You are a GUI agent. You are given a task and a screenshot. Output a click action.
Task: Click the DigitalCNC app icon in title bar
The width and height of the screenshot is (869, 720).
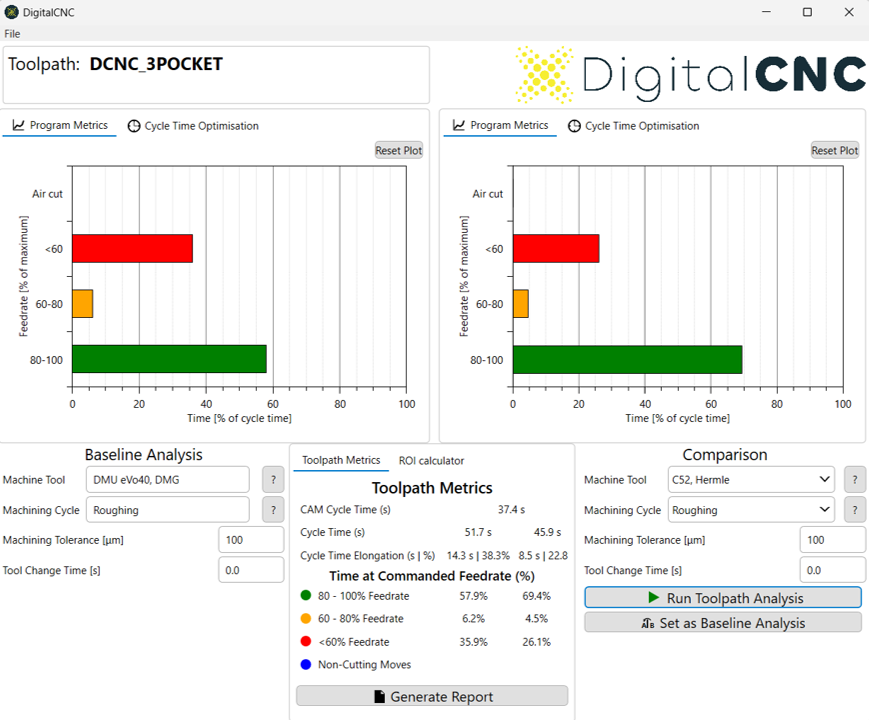coord(11,12)
